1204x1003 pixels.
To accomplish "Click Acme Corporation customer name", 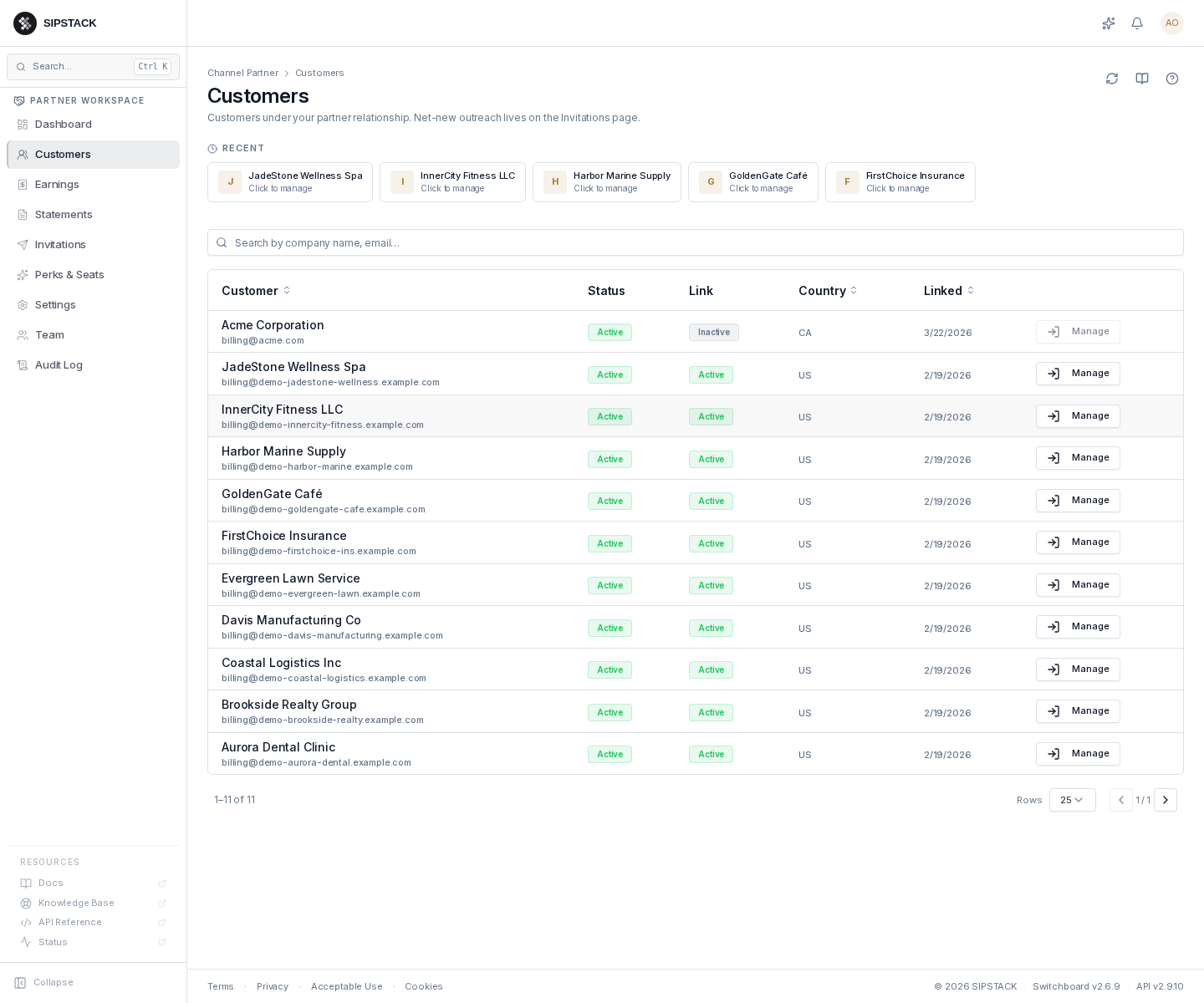I will [273, 325].
